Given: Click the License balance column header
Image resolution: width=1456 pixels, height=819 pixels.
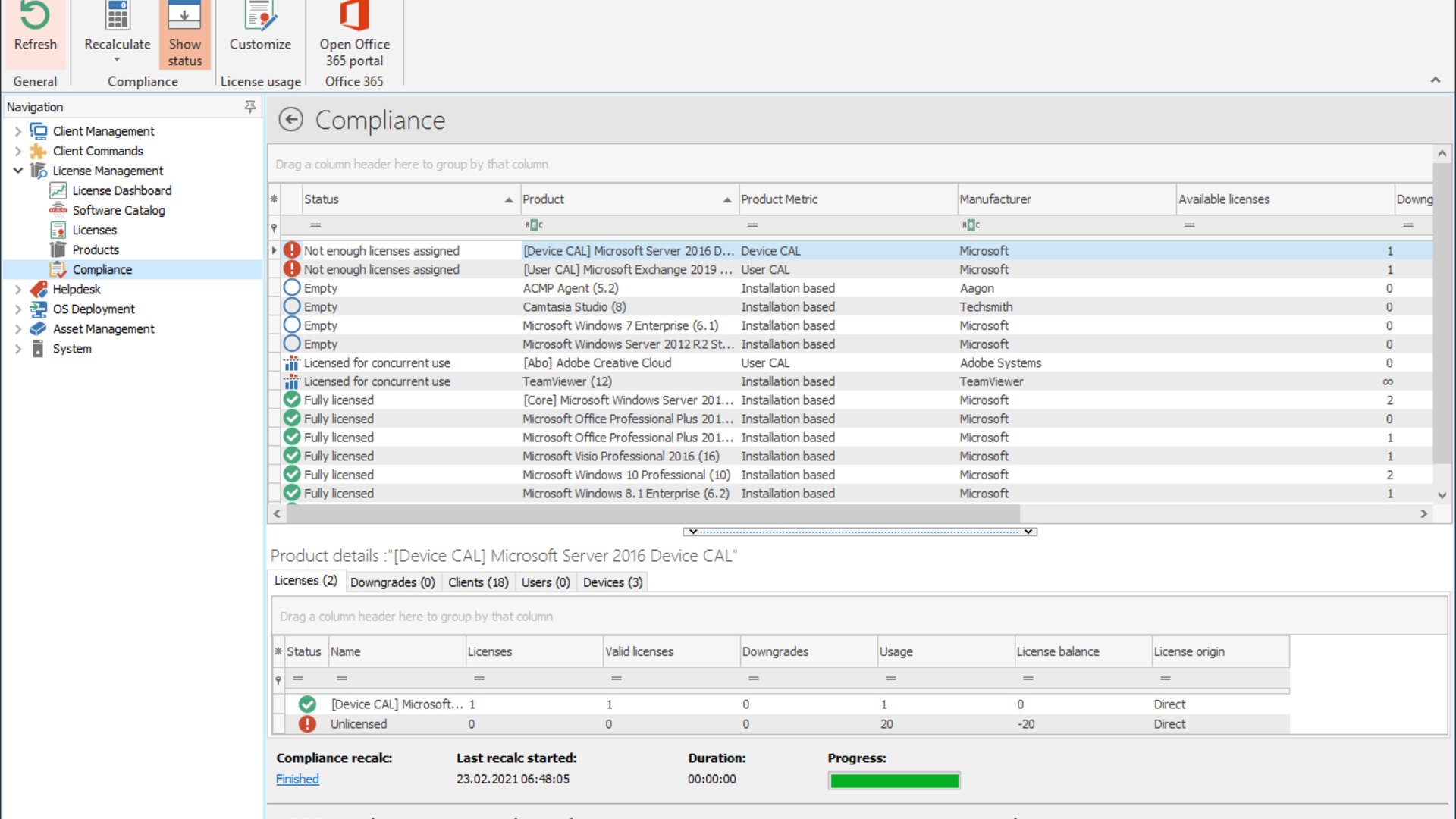Looking at the screenshot, I should [1083, 651].
